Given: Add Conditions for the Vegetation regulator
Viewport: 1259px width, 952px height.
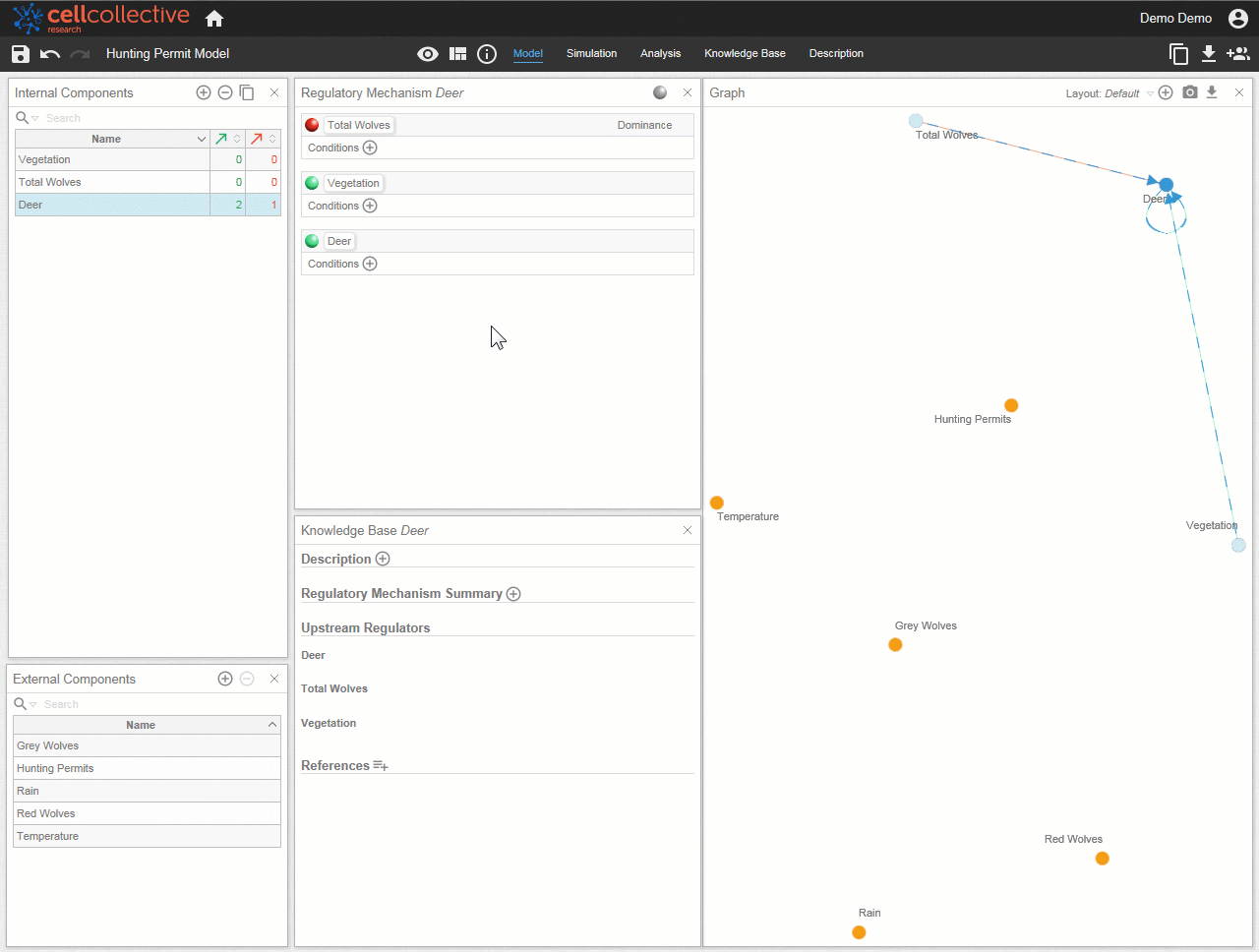Looking at the screenshot, I should (370, 206).
